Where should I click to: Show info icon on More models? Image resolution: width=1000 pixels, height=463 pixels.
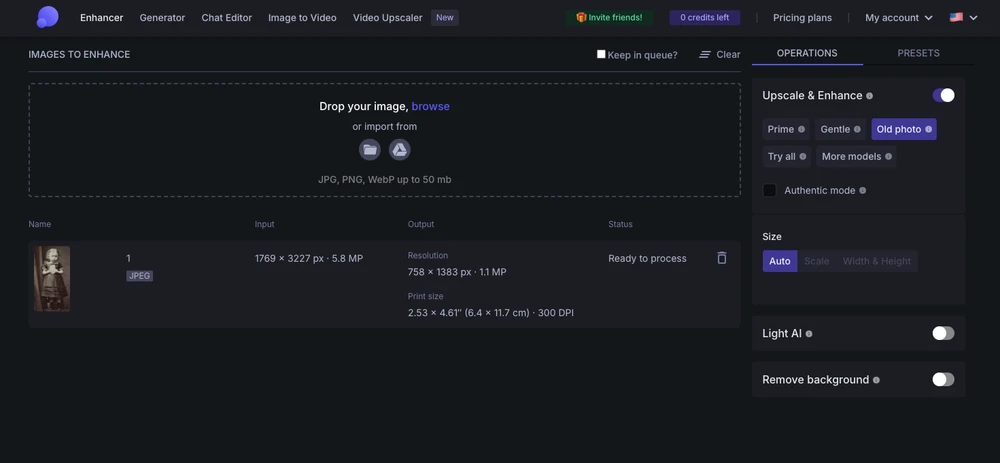click(888, 156)
